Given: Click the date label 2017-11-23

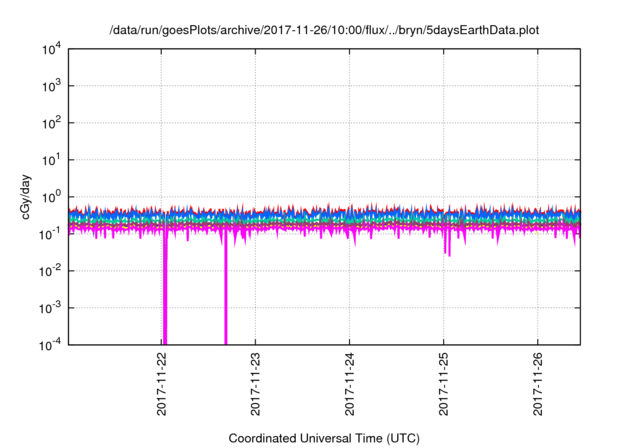Looking at the screenshot, I should pos(256,384).
